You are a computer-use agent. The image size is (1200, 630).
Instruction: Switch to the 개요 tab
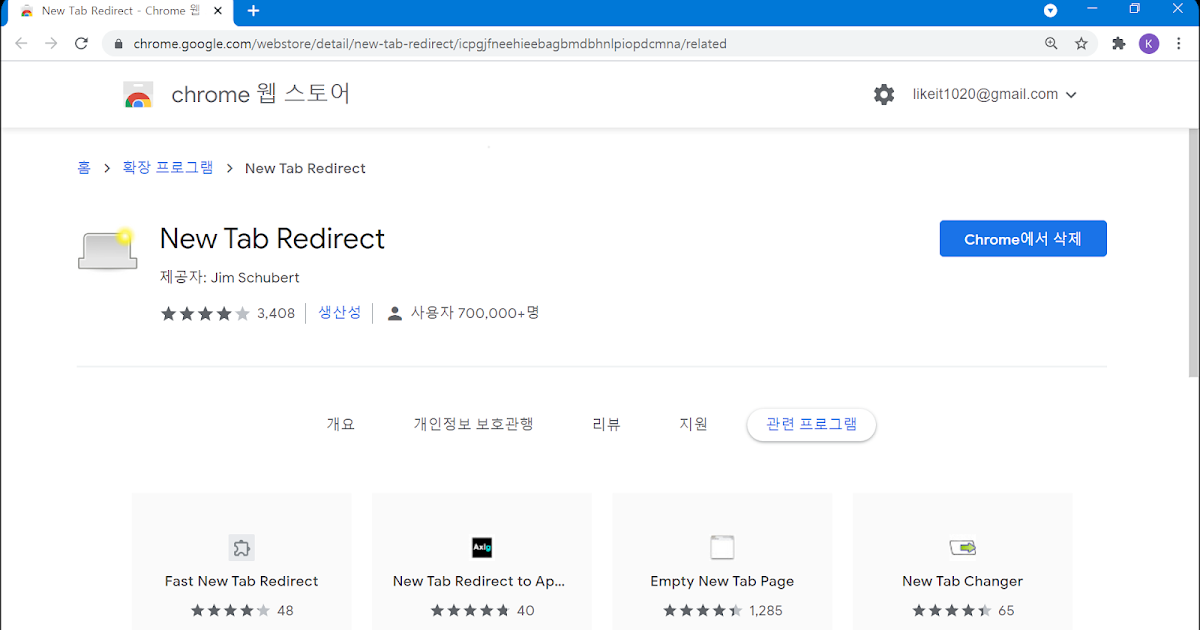click(341, 423)
